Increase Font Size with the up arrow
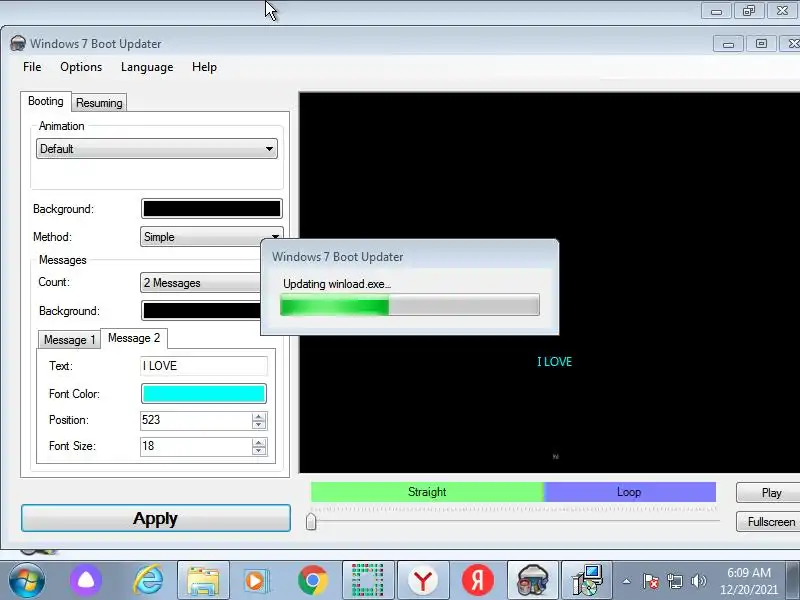The width and height of the screenshot is (800, 600). click(259, 442)
